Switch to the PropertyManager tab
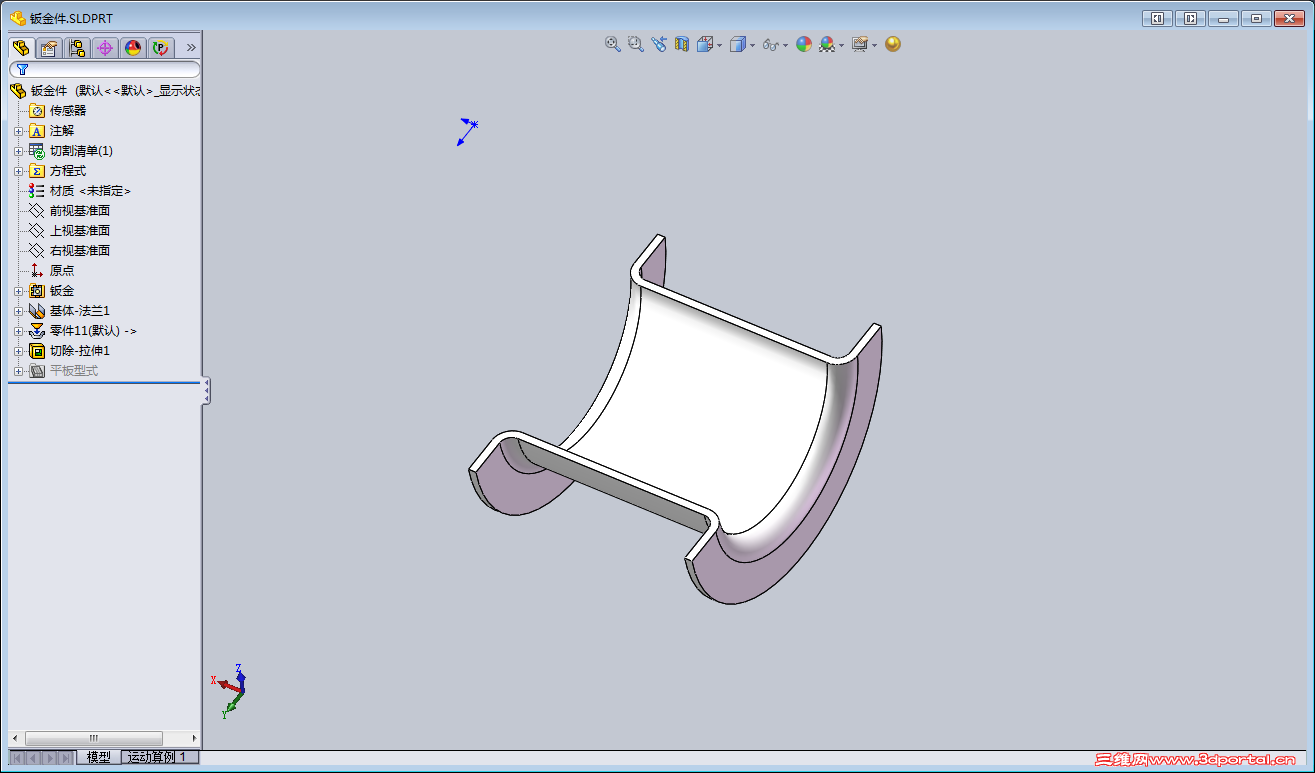 pos(49,47)
